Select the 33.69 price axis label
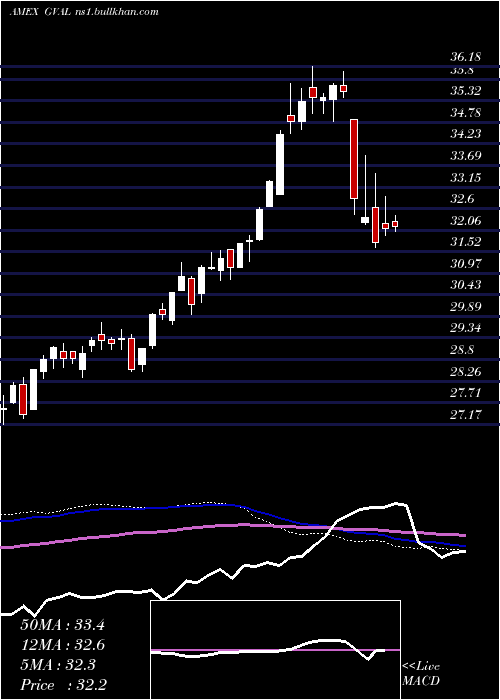500x700 pixels. (466, 156)
